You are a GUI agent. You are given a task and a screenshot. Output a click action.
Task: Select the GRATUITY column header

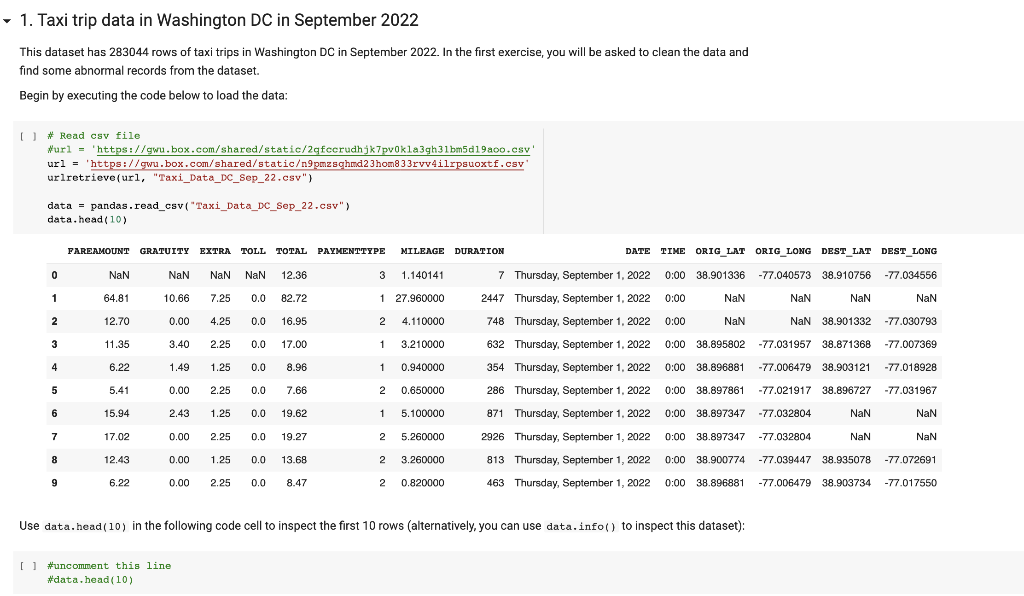(164, 251)
